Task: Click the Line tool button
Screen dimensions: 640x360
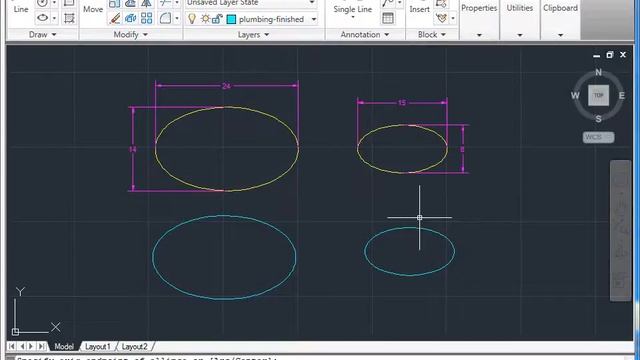Action: (21, 9)
